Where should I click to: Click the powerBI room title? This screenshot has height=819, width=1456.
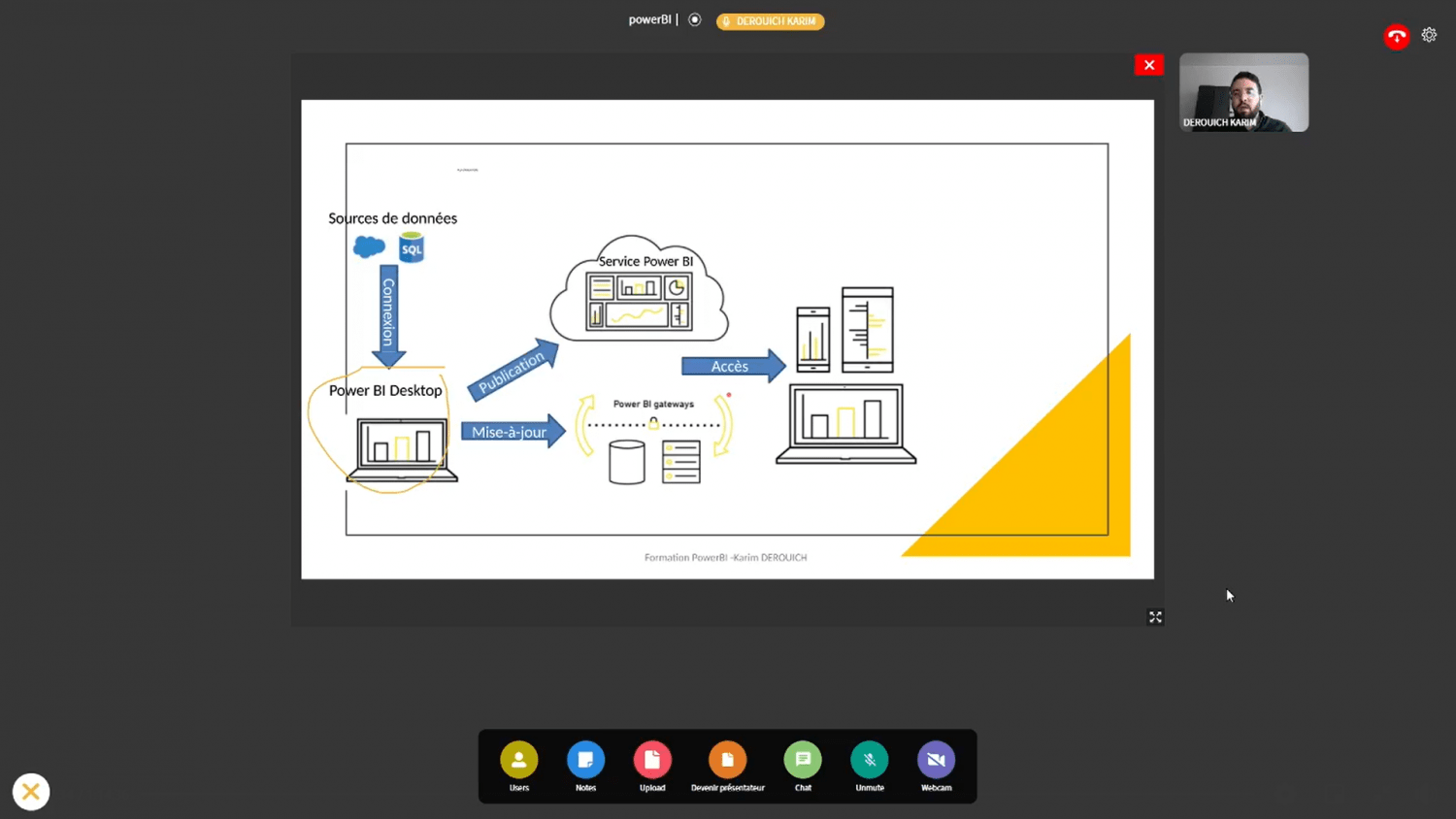pos(649,19)
